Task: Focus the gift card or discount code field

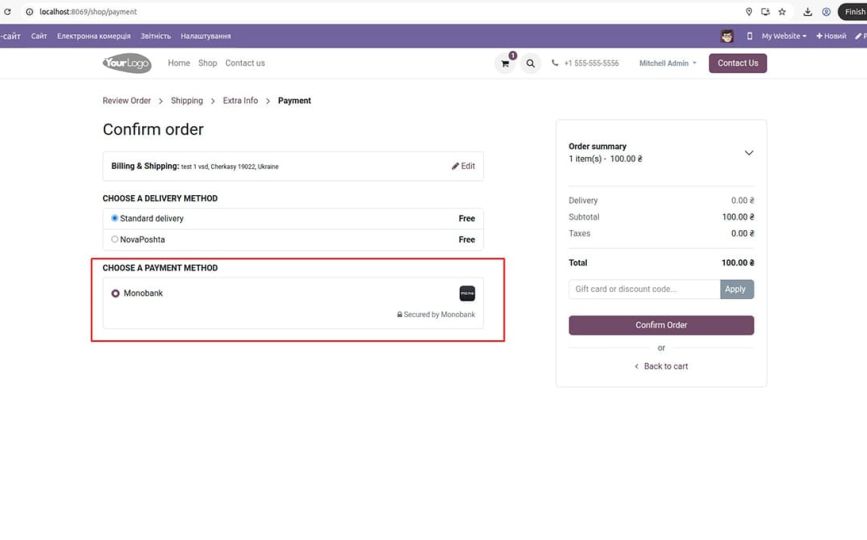Action: 644,289
